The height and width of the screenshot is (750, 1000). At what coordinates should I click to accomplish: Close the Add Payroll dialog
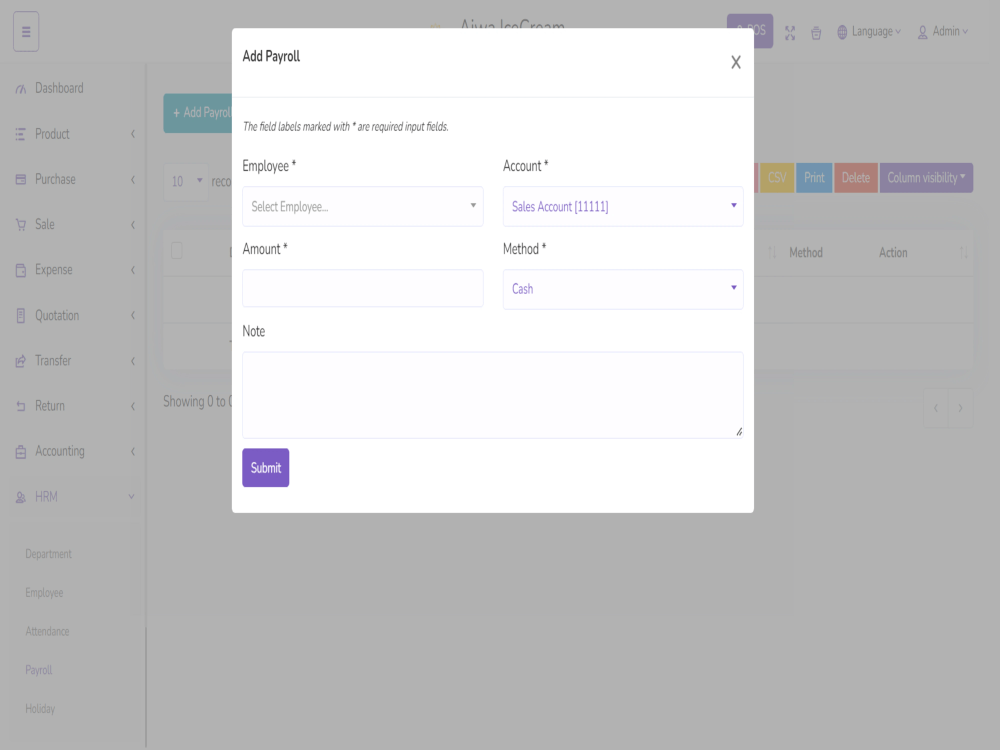735,62
